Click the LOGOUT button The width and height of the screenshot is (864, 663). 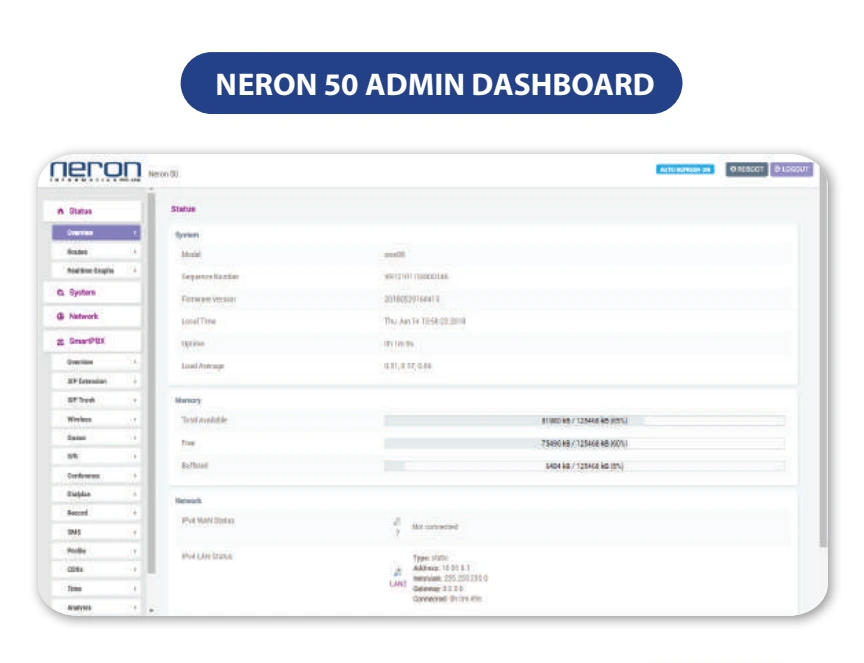tap(790, 168)
